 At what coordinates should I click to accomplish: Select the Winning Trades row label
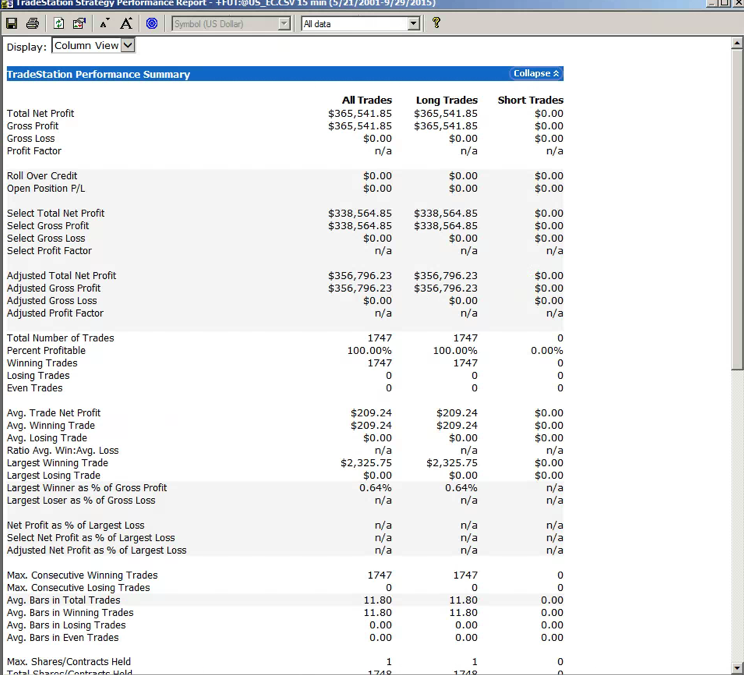tap(42, 363)
